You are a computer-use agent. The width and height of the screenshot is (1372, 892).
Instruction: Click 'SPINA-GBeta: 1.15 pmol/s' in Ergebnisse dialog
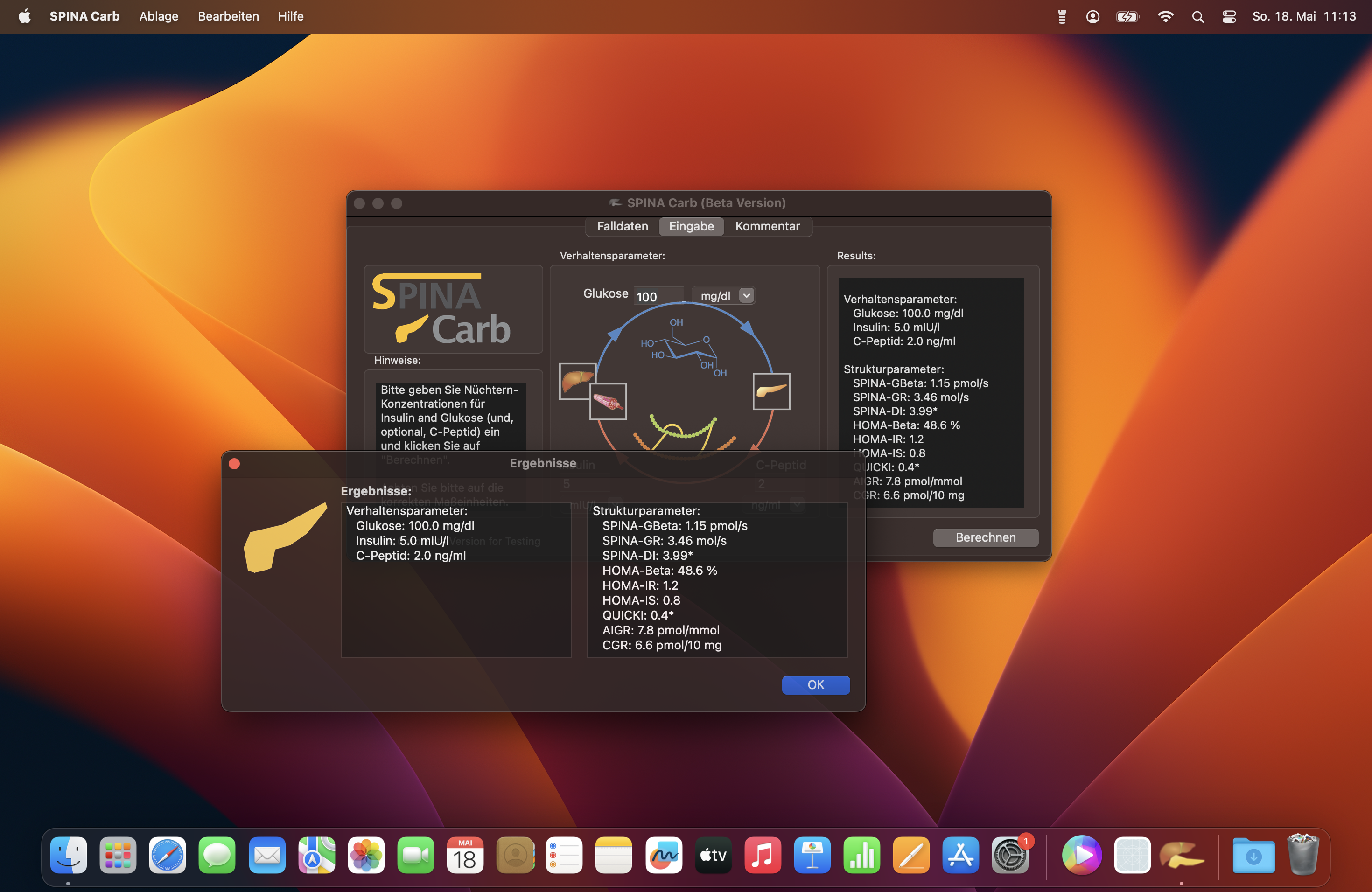click(x=674, y=525)
